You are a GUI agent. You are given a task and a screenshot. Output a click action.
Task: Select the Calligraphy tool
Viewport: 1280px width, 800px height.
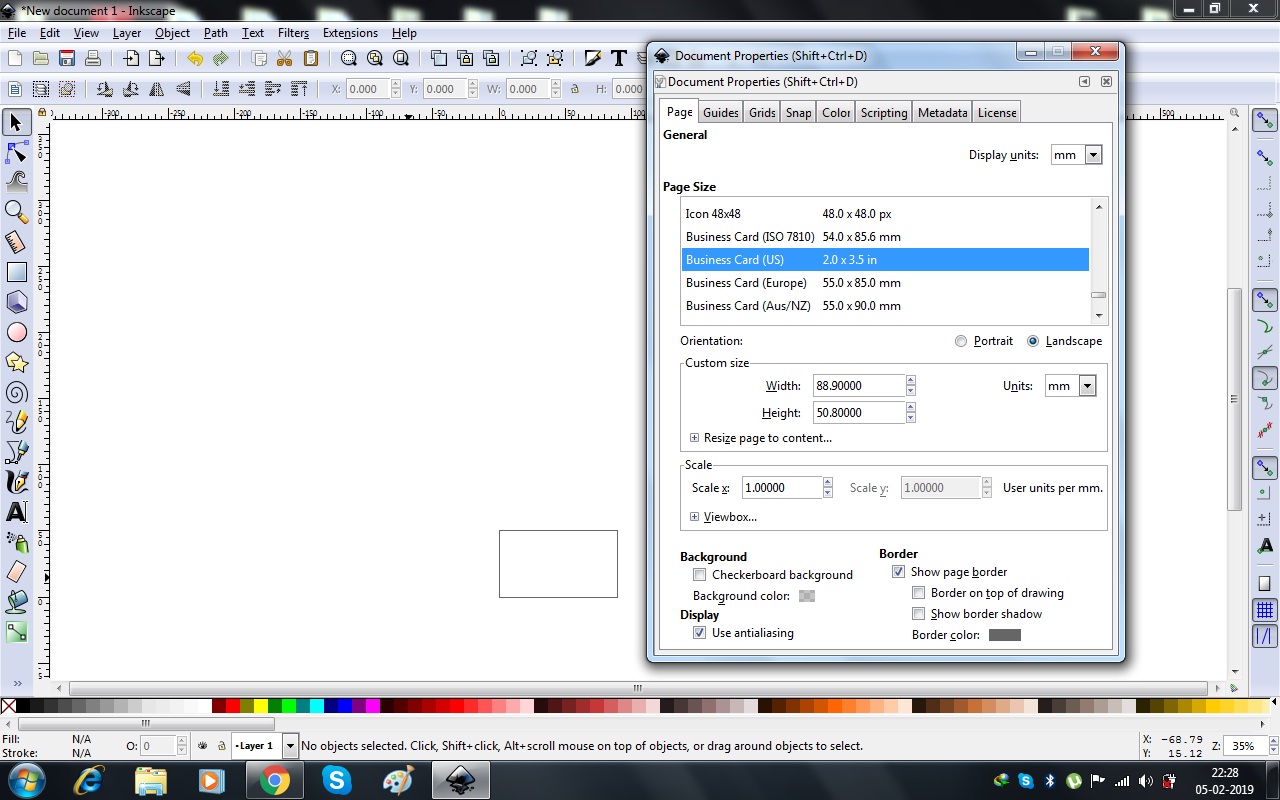16,482
